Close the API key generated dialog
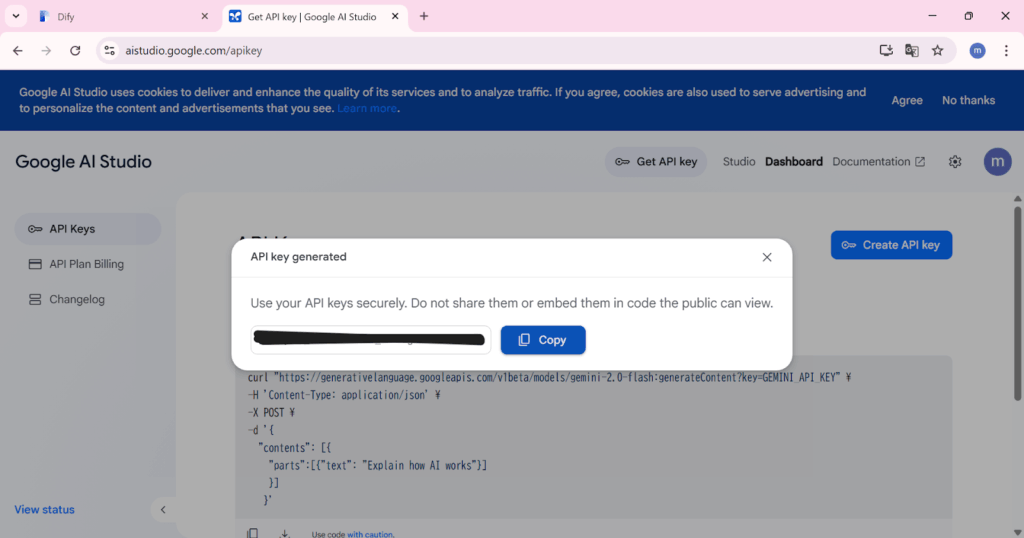The width and height of the screenshot is (1024, 538). [767, 257]
